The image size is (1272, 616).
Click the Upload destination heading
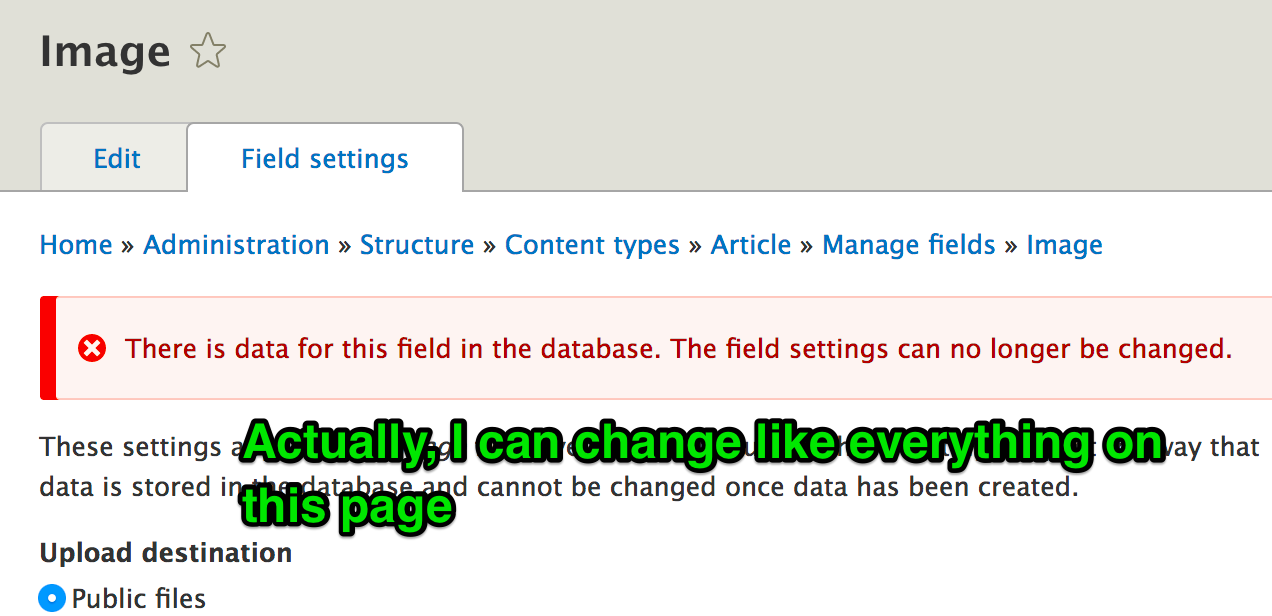click(x=165, y=552)
